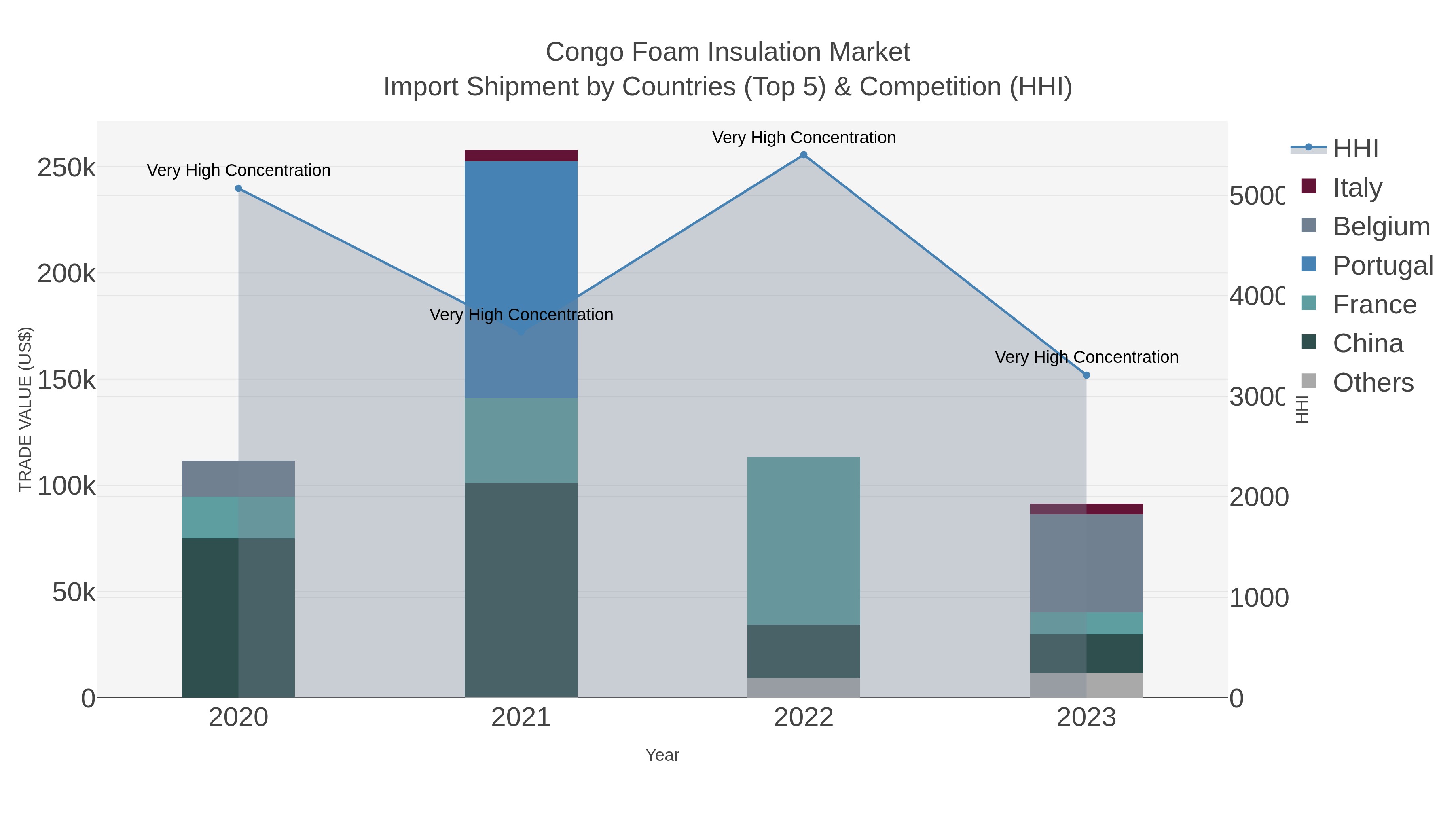The height and width of the screenshot is (819, 1456).
Task: Click the Congo Foam Insulation Market title
Action: click(x=728, y=52)
